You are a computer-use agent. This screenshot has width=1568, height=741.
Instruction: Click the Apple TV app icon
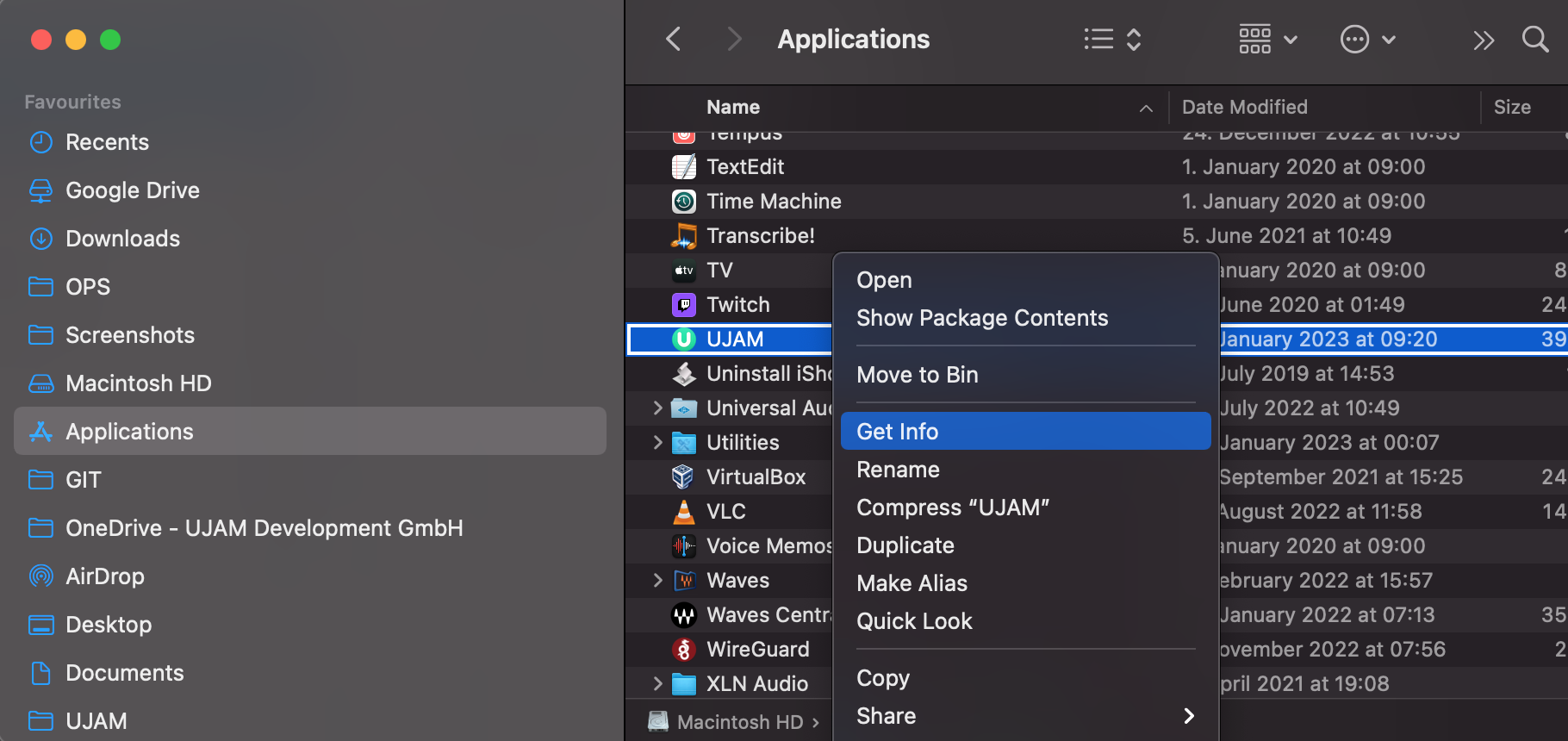684,270
